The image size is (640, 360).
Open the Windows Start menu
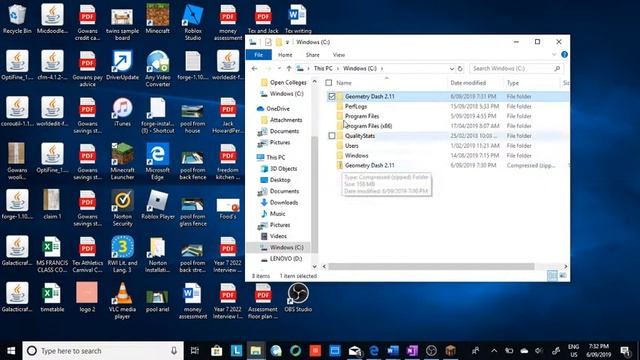tap(11, 351)
